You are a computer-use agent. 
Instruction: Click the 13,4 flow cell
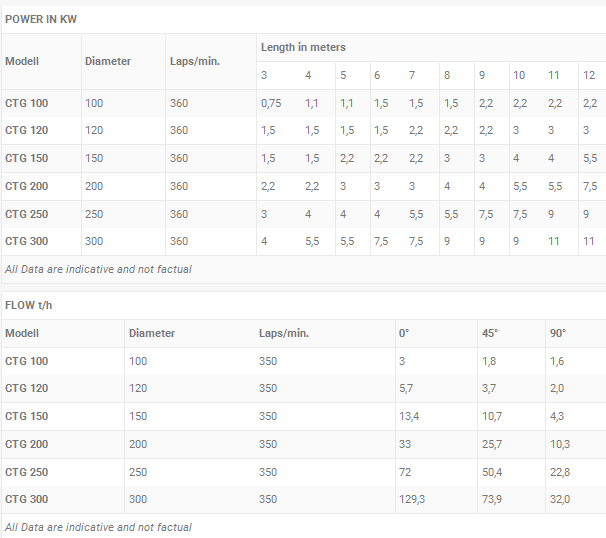(409, 416)
